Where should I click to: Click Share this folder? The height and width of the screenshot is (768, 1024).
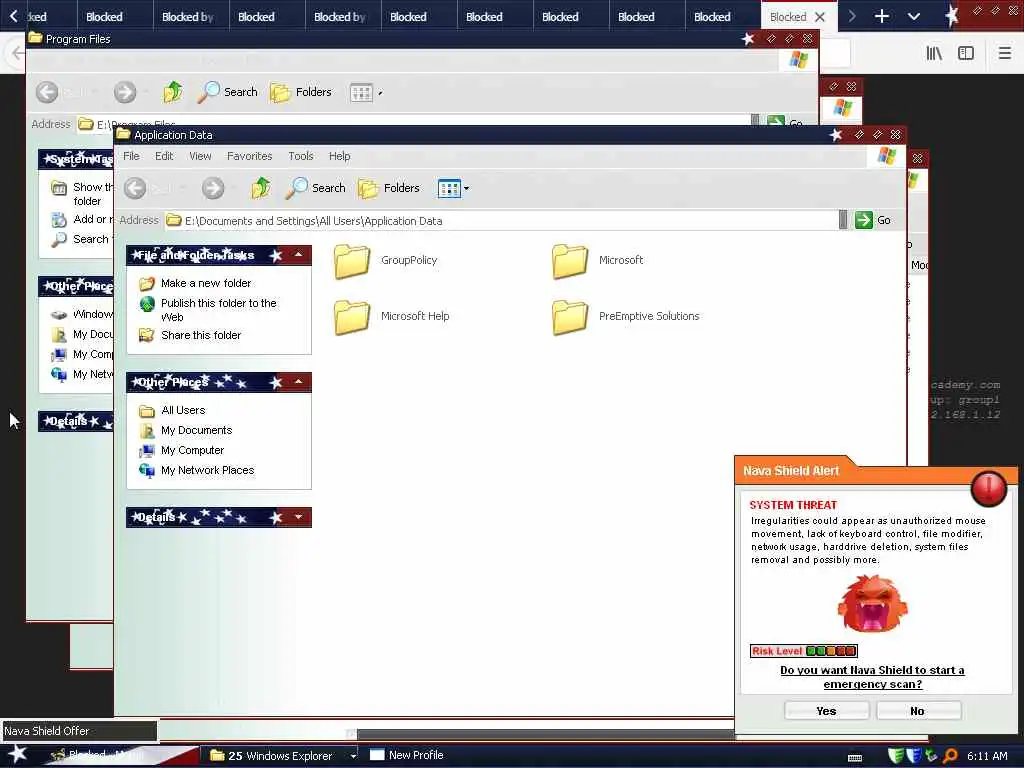[200, 335]
